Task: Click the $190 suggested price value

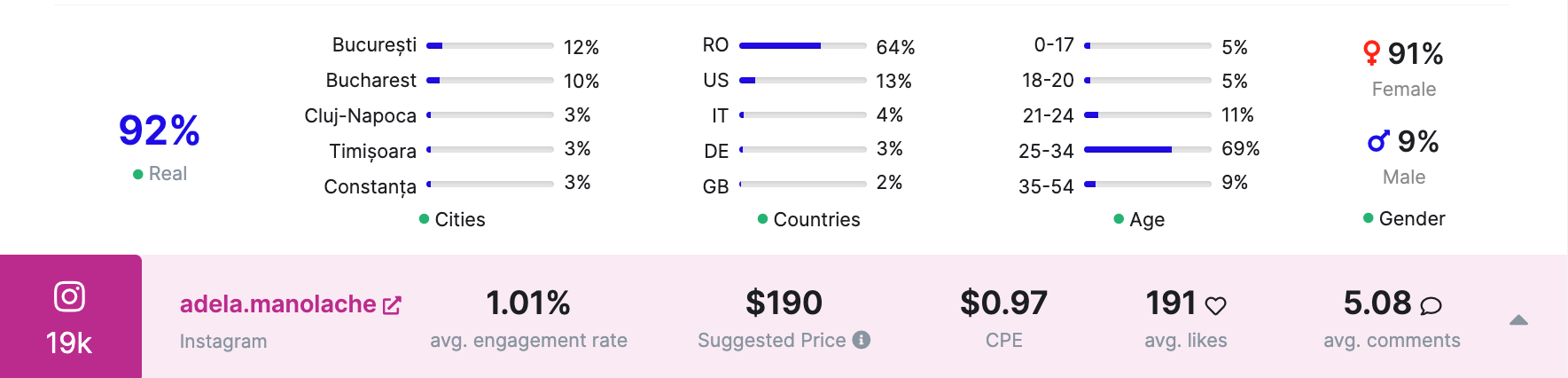Action: tap(784, 303)
